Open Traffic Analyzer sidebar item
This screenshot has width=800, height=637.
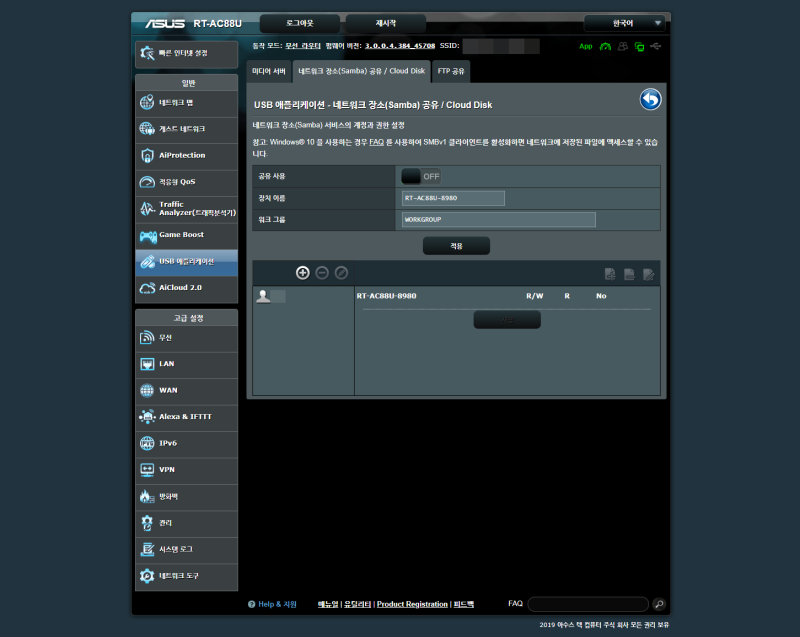click(187, 209)
